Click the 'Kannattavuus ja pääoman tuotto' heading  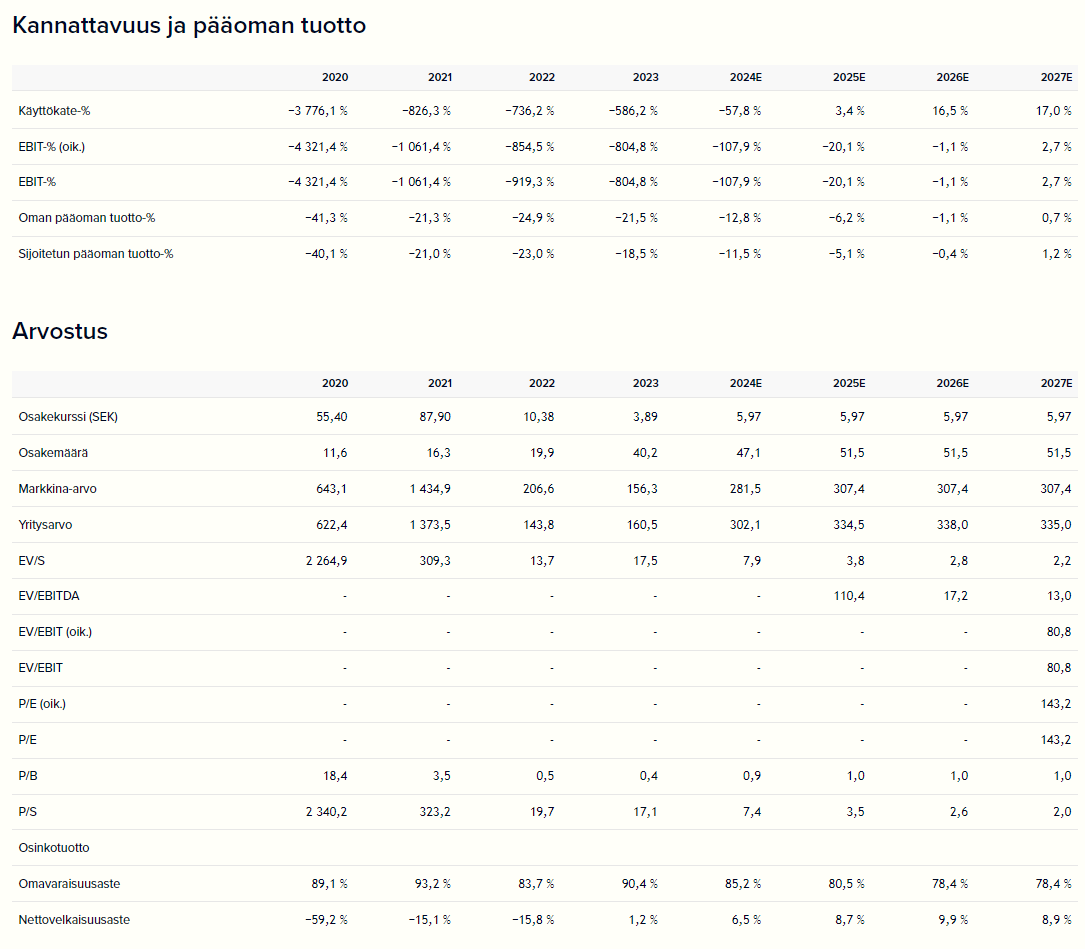(189, 26)
